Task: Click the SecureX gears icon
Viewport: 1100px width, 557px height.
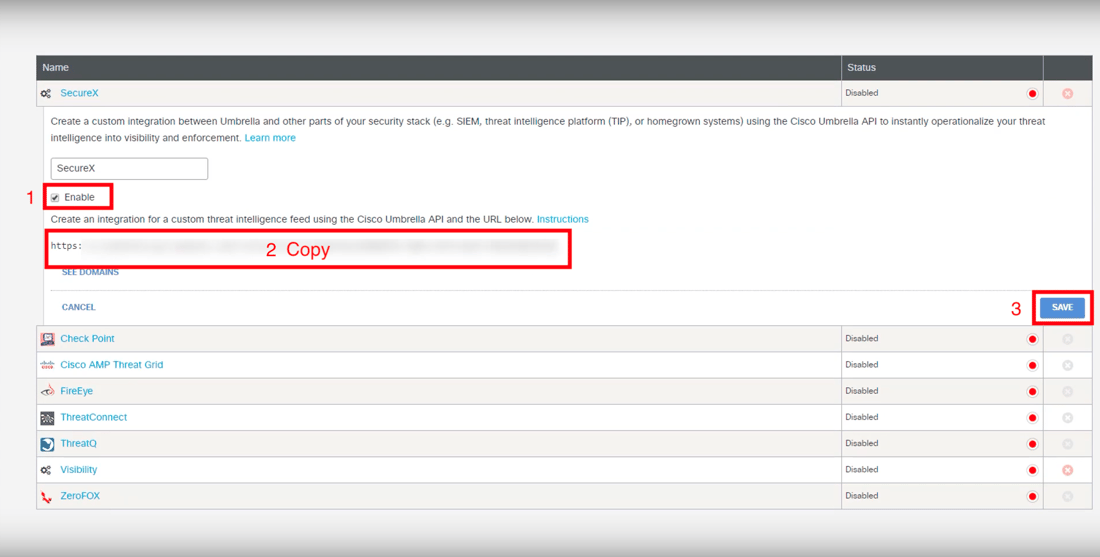Action: 46,93
